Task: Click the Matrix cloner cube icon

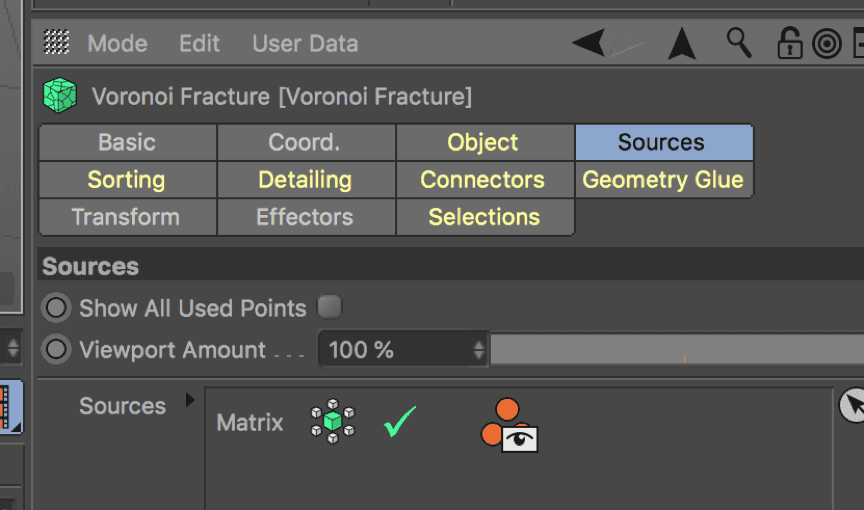Action: 332,422
